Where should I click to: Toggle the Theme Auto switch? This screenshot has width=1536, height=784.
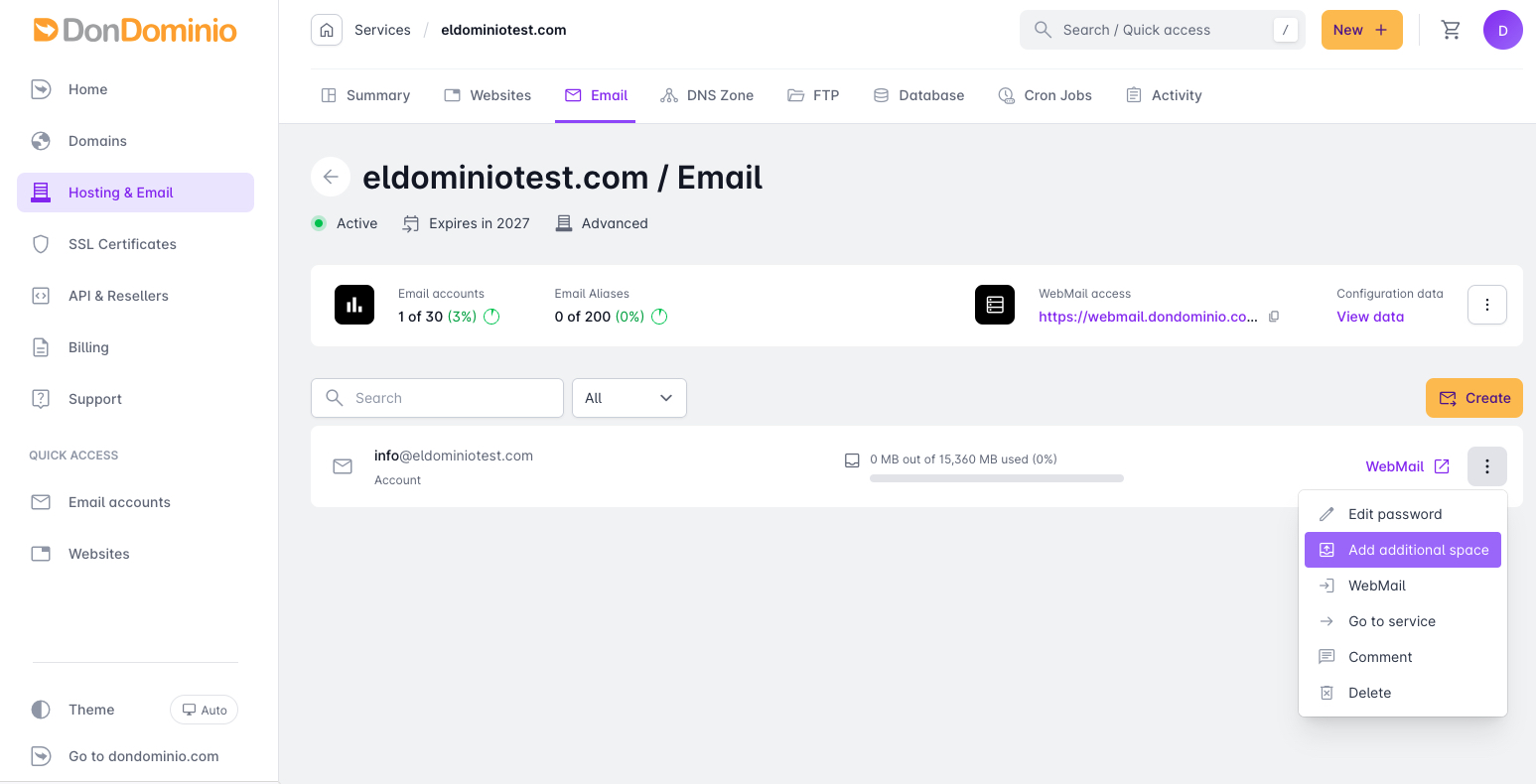[205, 710]
